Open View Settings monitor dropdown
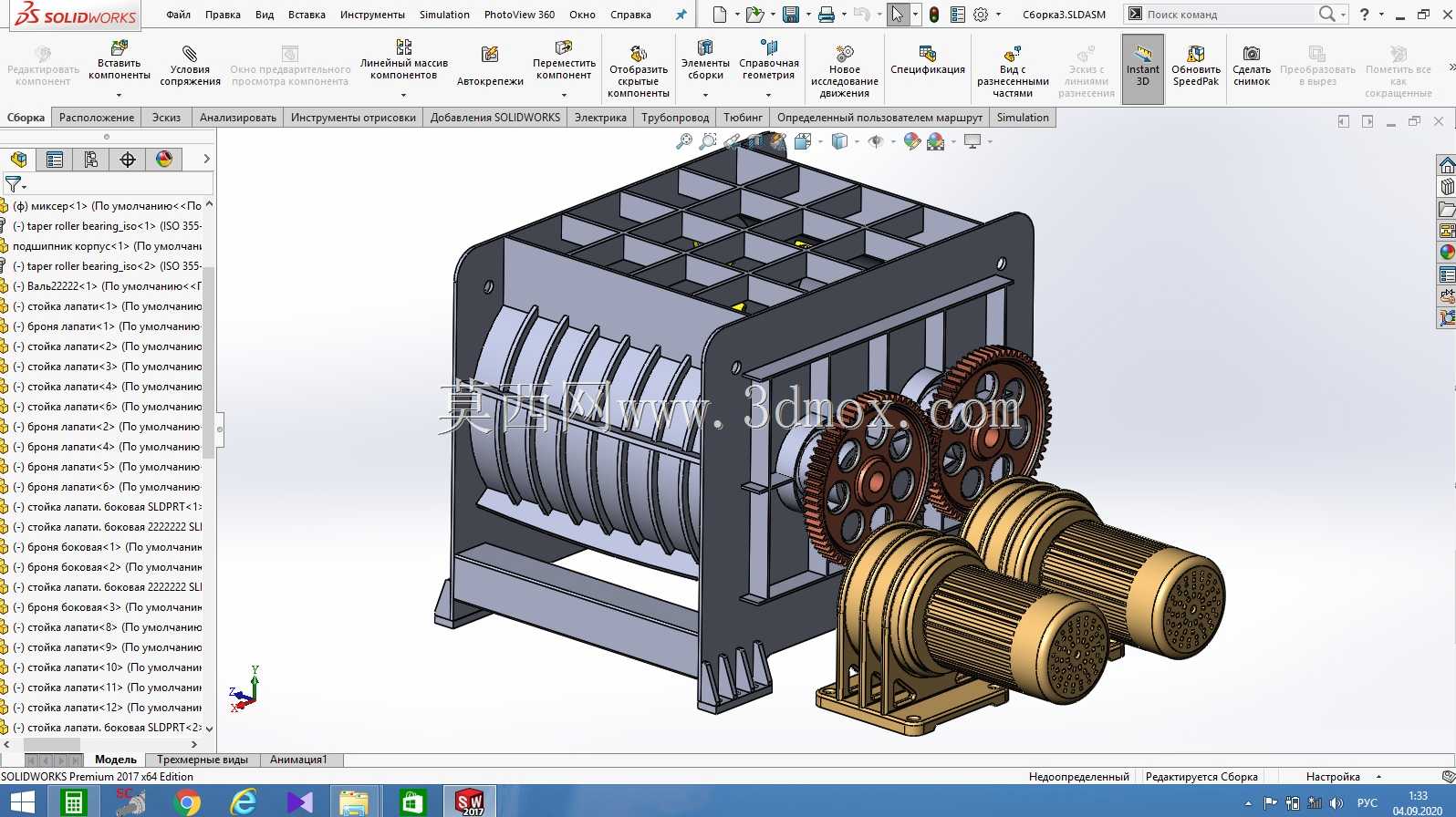The width and height of the screenshot is (1456, 817). pos(990,141)
